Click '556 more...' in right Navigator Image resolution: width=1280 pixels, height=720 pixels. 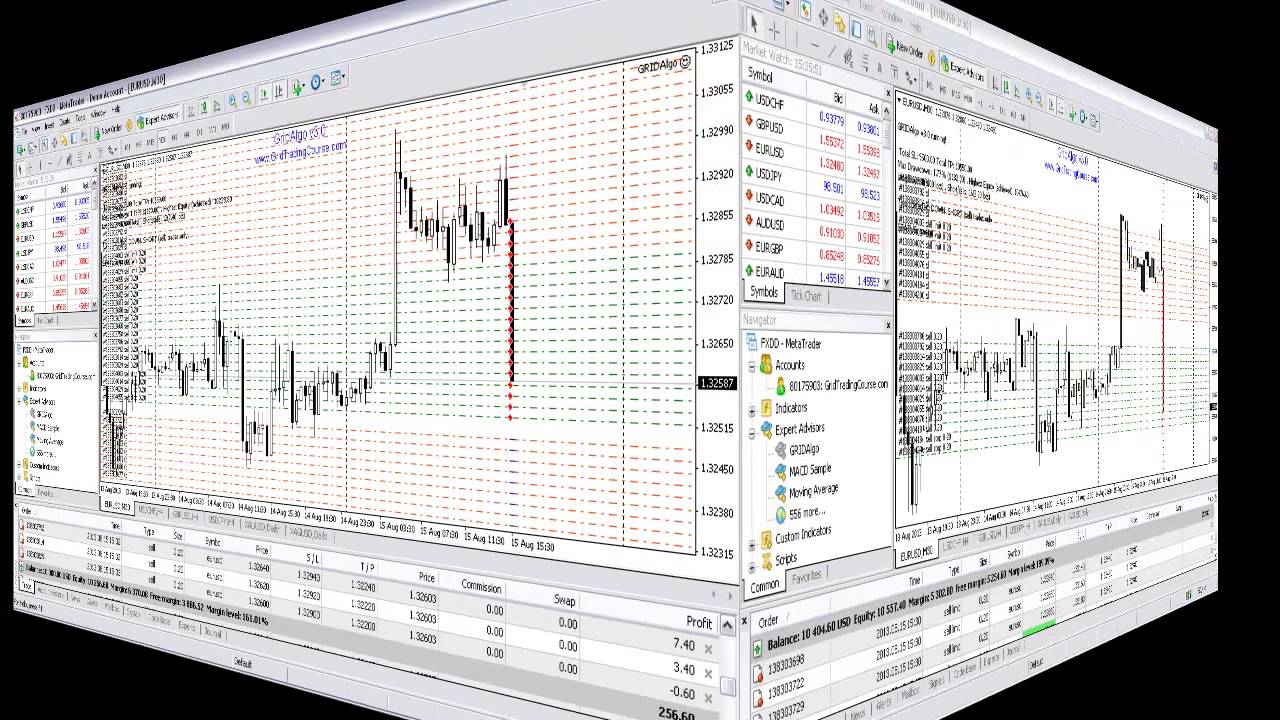click(801, 514)
